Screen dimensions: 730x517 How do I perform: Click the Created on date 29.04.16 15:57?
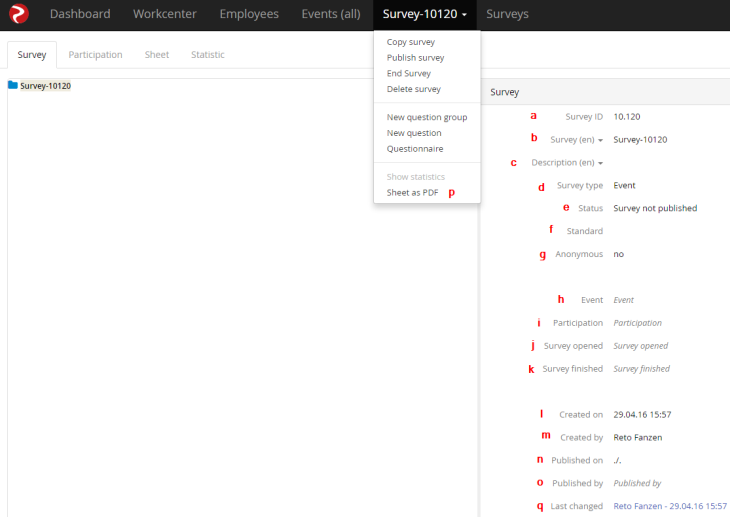click(642, 415)
